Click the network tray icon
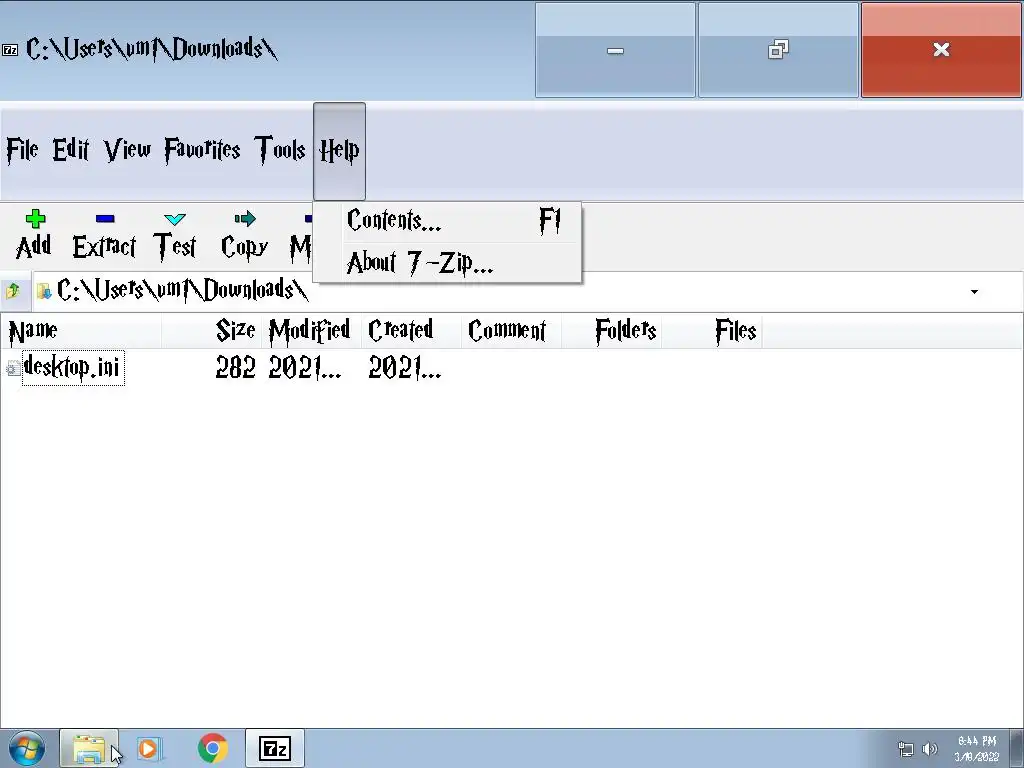The image size is (1024, 768). (906, 749)
